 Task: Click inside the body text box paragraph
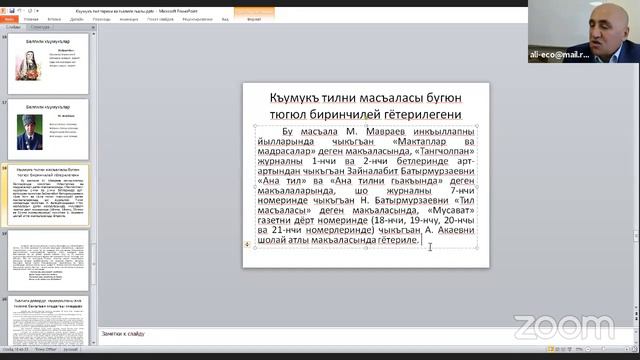(366, 186)
